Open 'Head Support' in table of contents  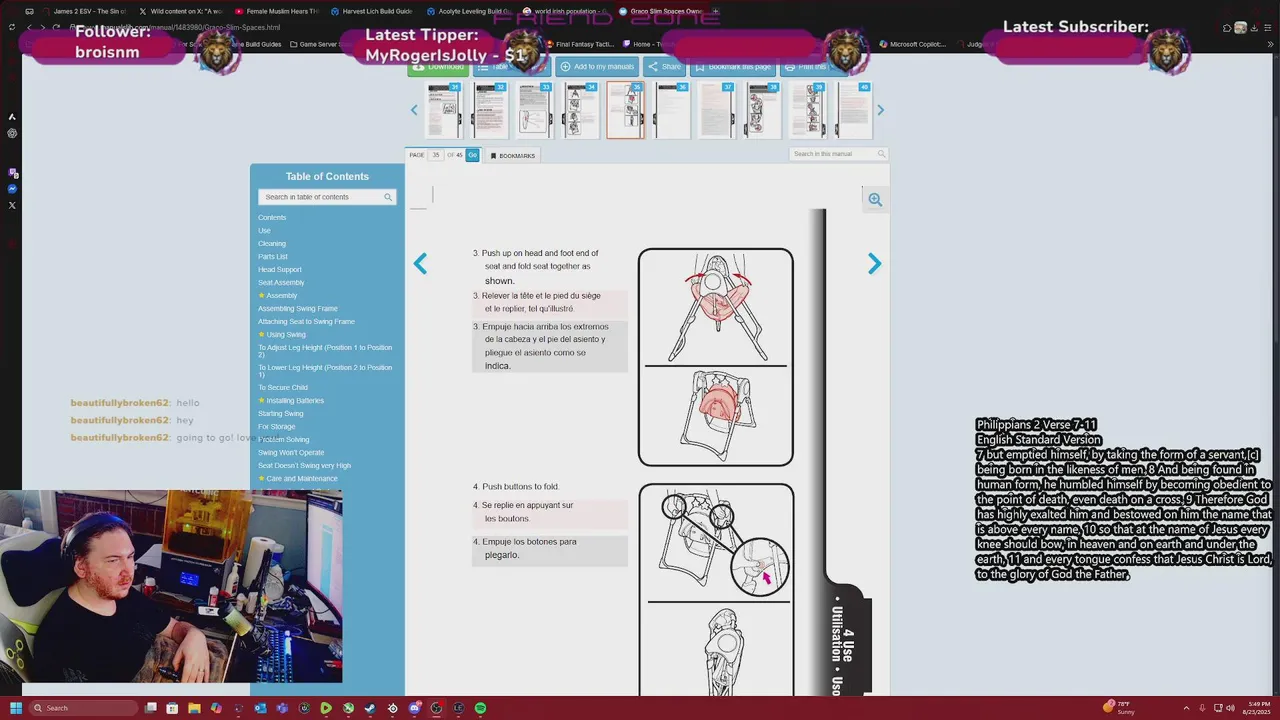[x=279, y=270]
